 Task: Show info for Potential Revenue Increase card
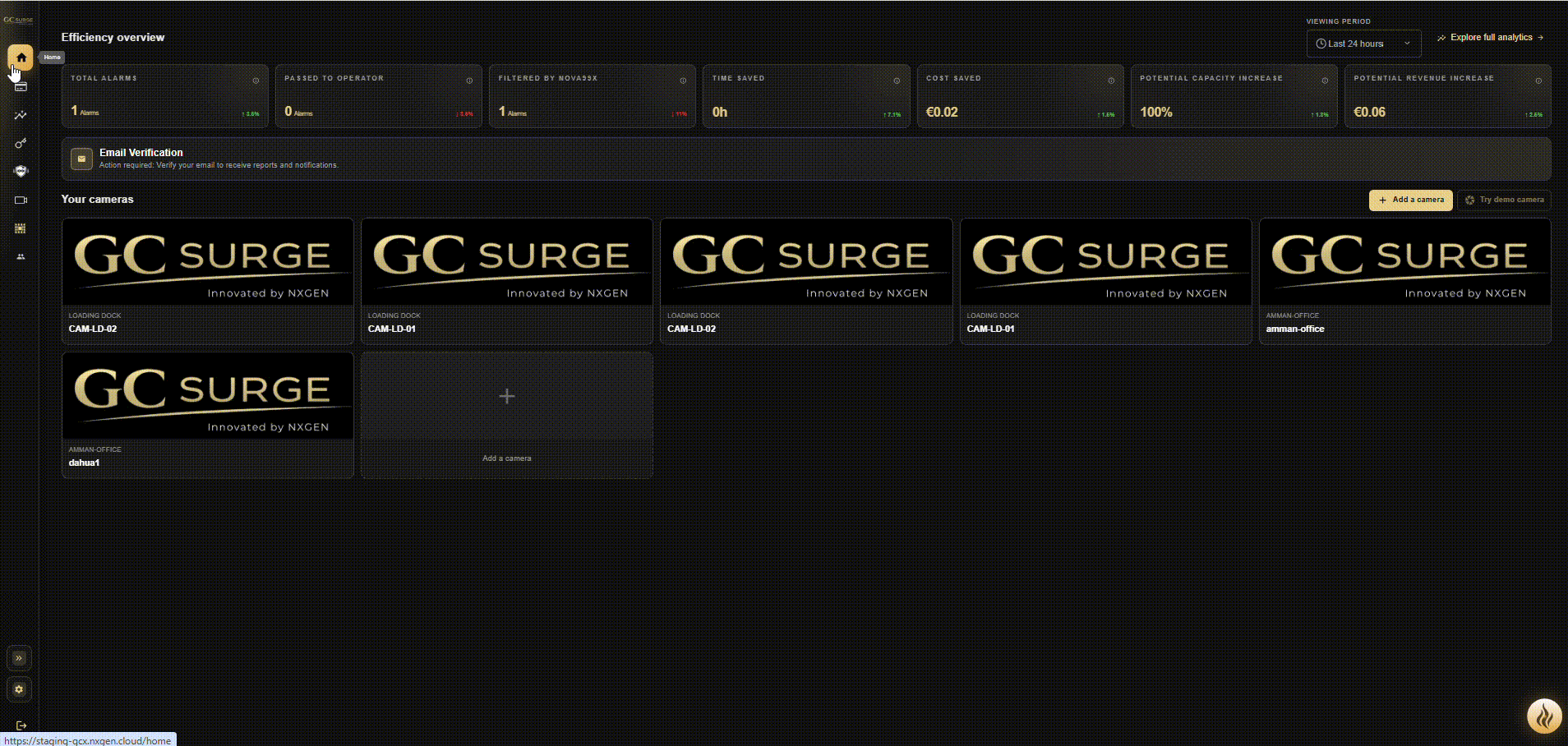tap(1538, 81)
